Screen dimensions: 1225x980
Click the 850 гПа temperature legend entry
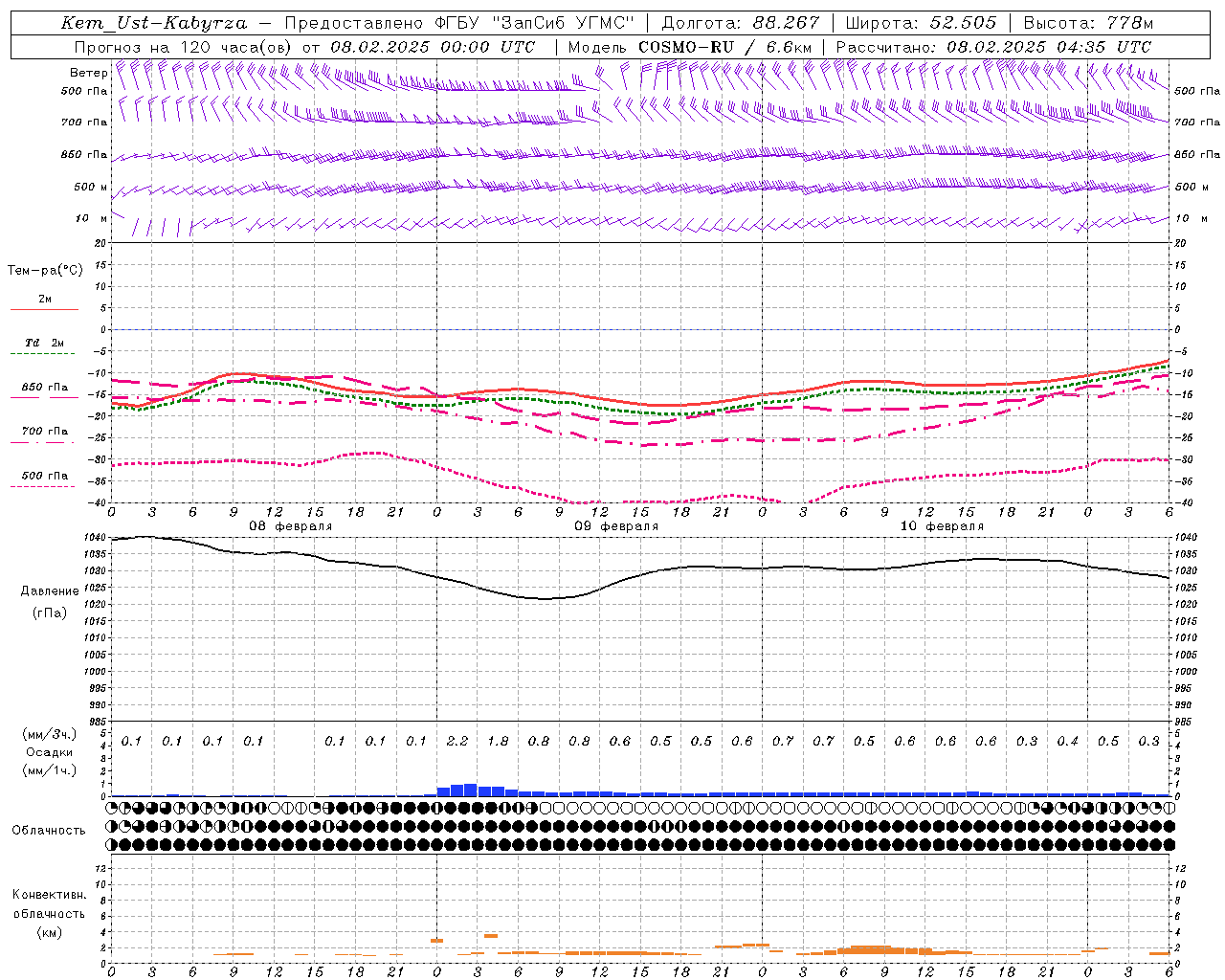click(45, 388)
